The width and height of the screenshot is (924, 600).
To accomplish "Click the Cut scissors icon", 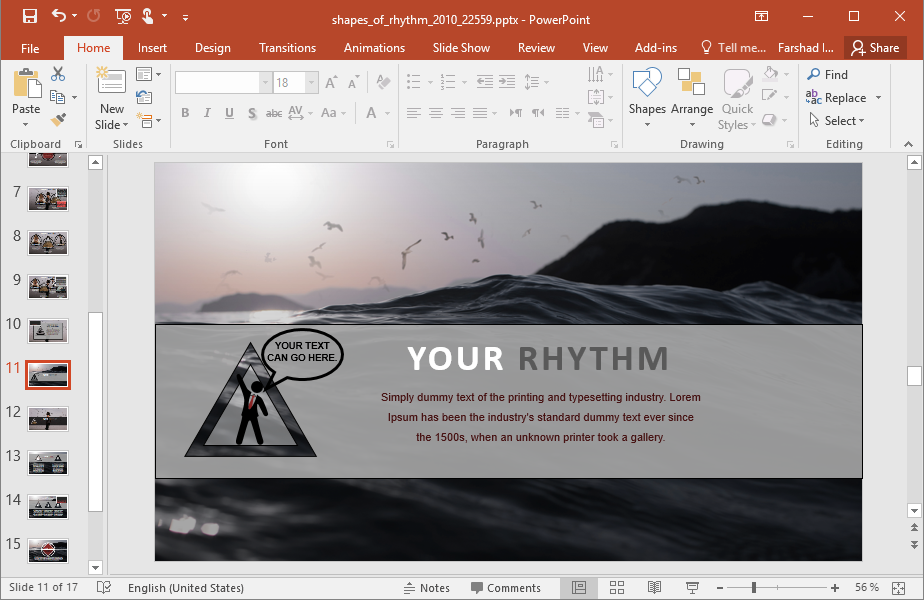I will [58, 74].
